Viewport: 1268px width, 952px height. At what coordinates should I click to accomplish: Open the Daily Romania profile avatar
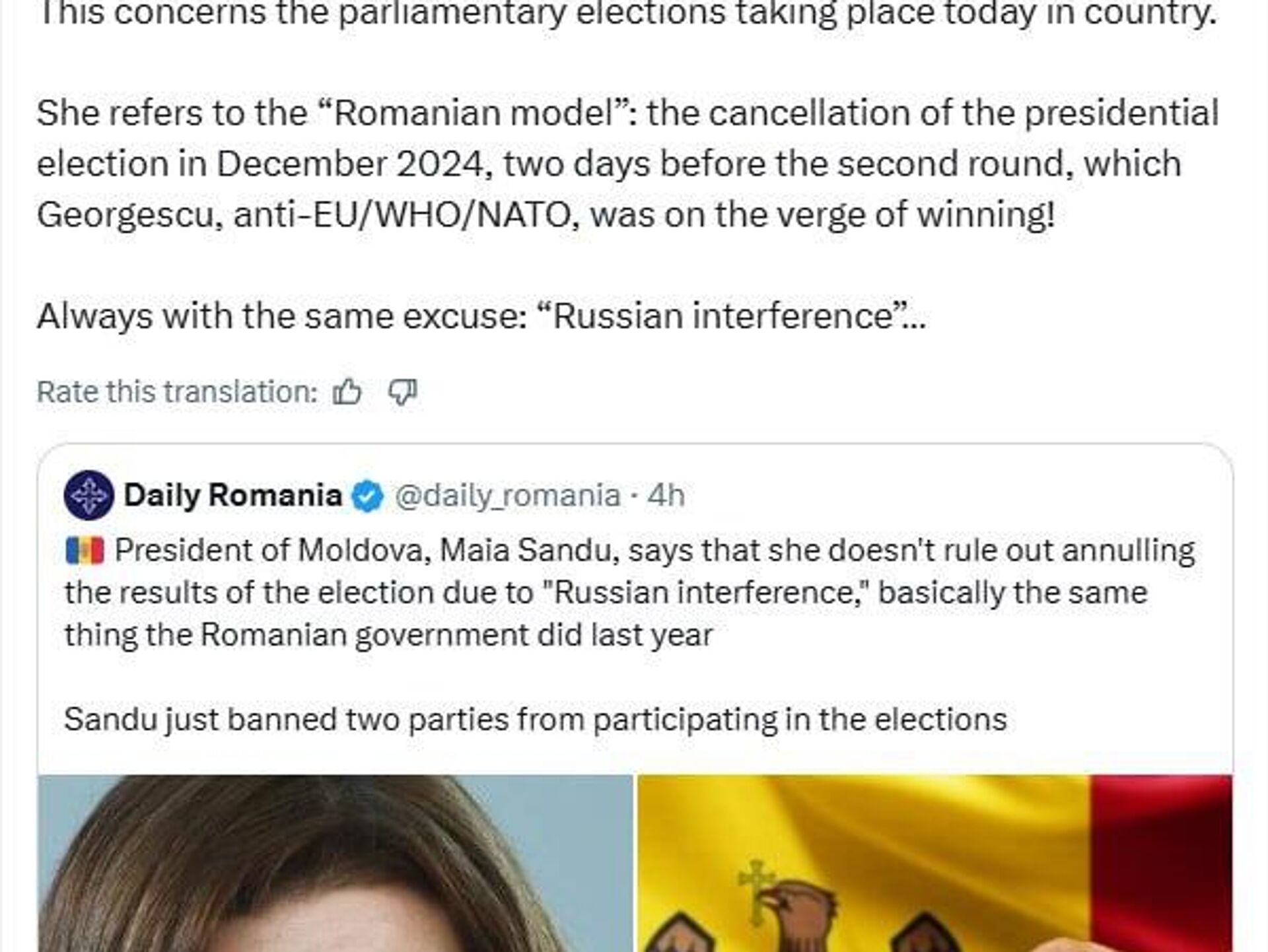(x=88, y=495)
